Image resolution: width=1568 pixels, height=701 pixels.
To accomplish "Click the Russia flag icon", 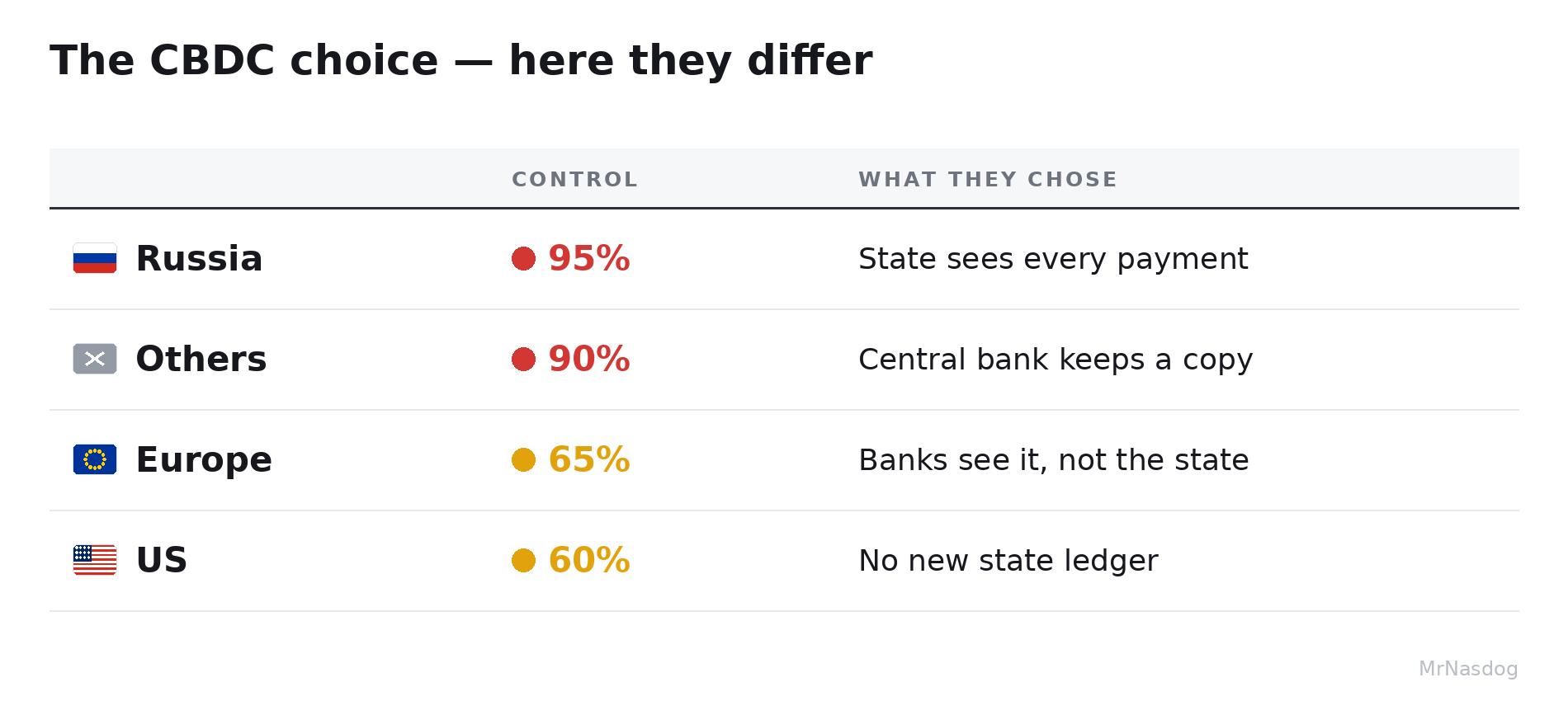I will click(x=95, y=258).
